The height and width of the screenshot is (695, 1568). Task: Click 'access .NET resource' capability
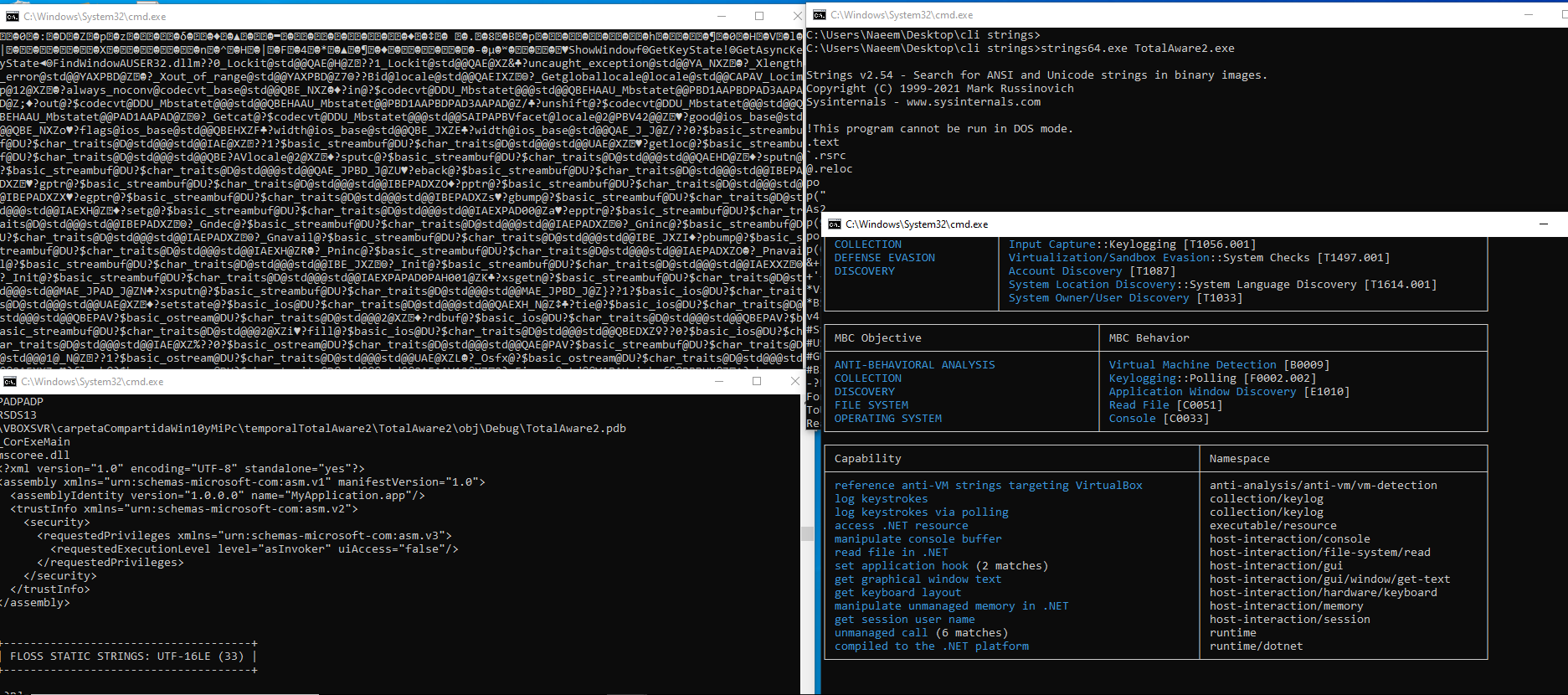point(902,526)
